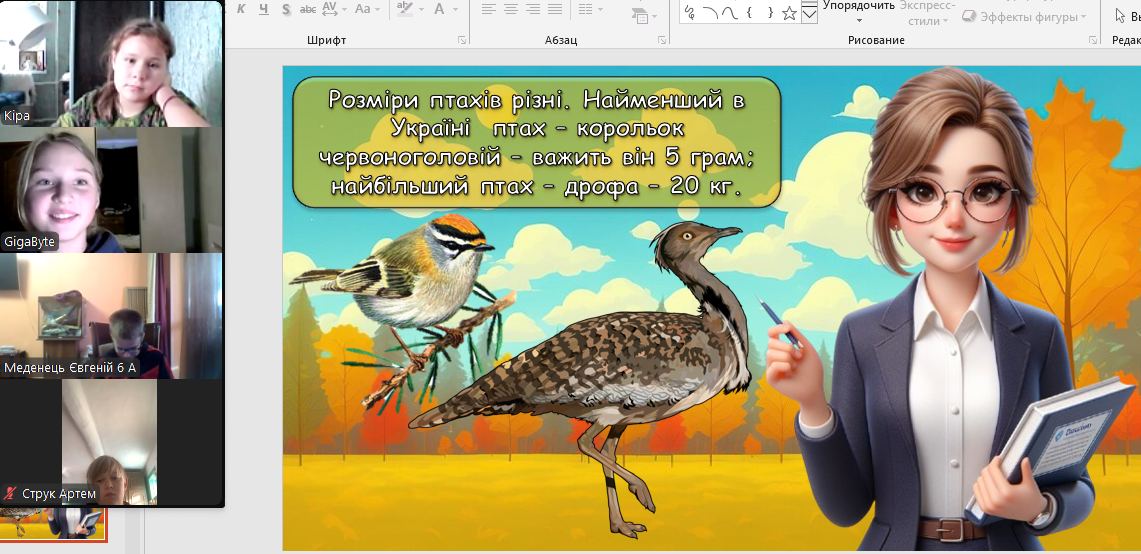Select Кіра's video tile
Image resolution: width=1141 pixels, height=554 pixels.
tap(111, 64)
